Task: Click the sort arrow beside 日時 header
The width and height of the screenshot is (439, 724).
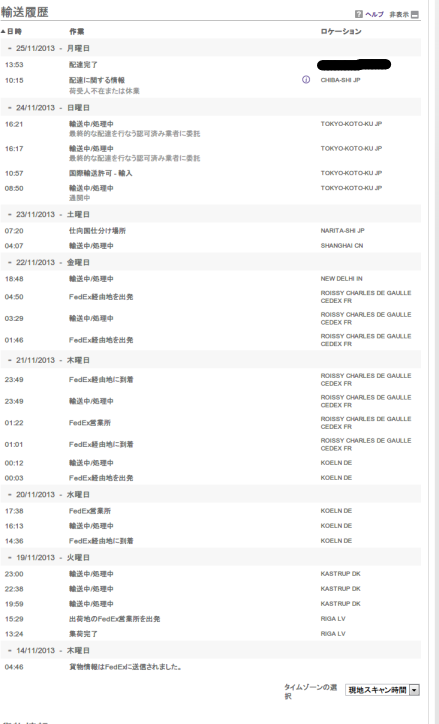Action: click(x=3, y=31)
